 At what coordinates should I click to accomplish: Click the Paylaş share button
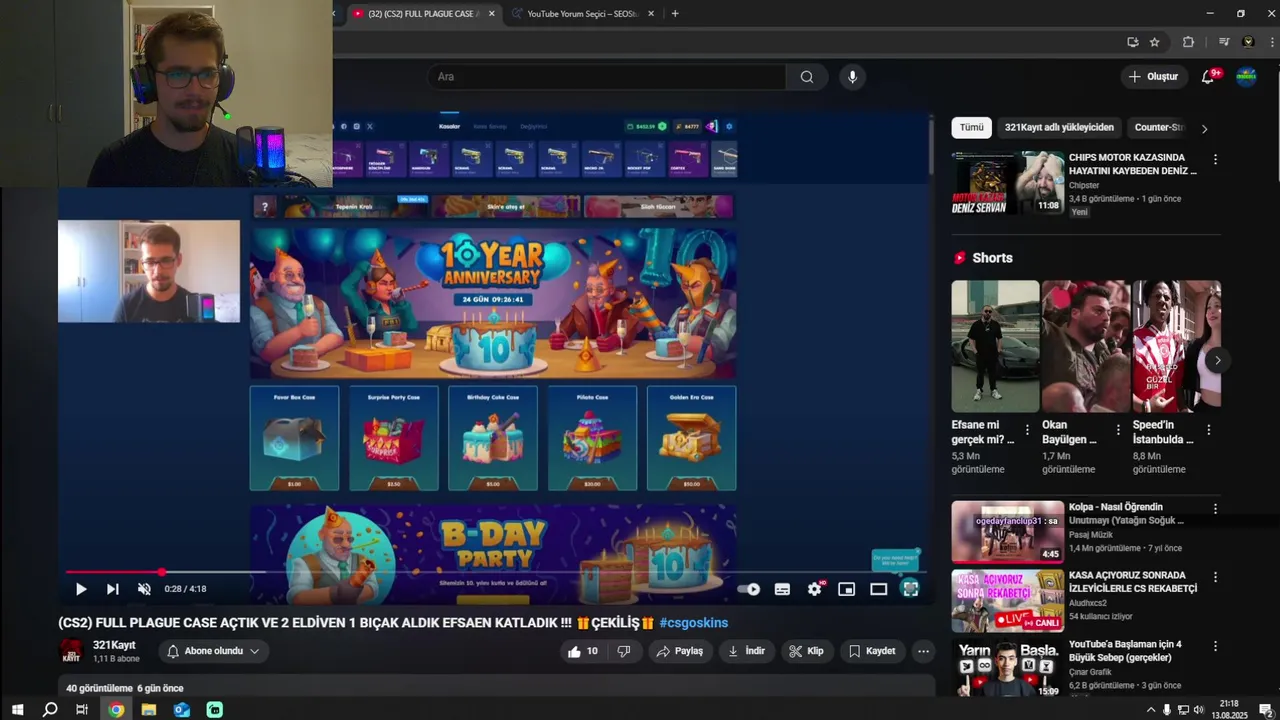(680, 651)
